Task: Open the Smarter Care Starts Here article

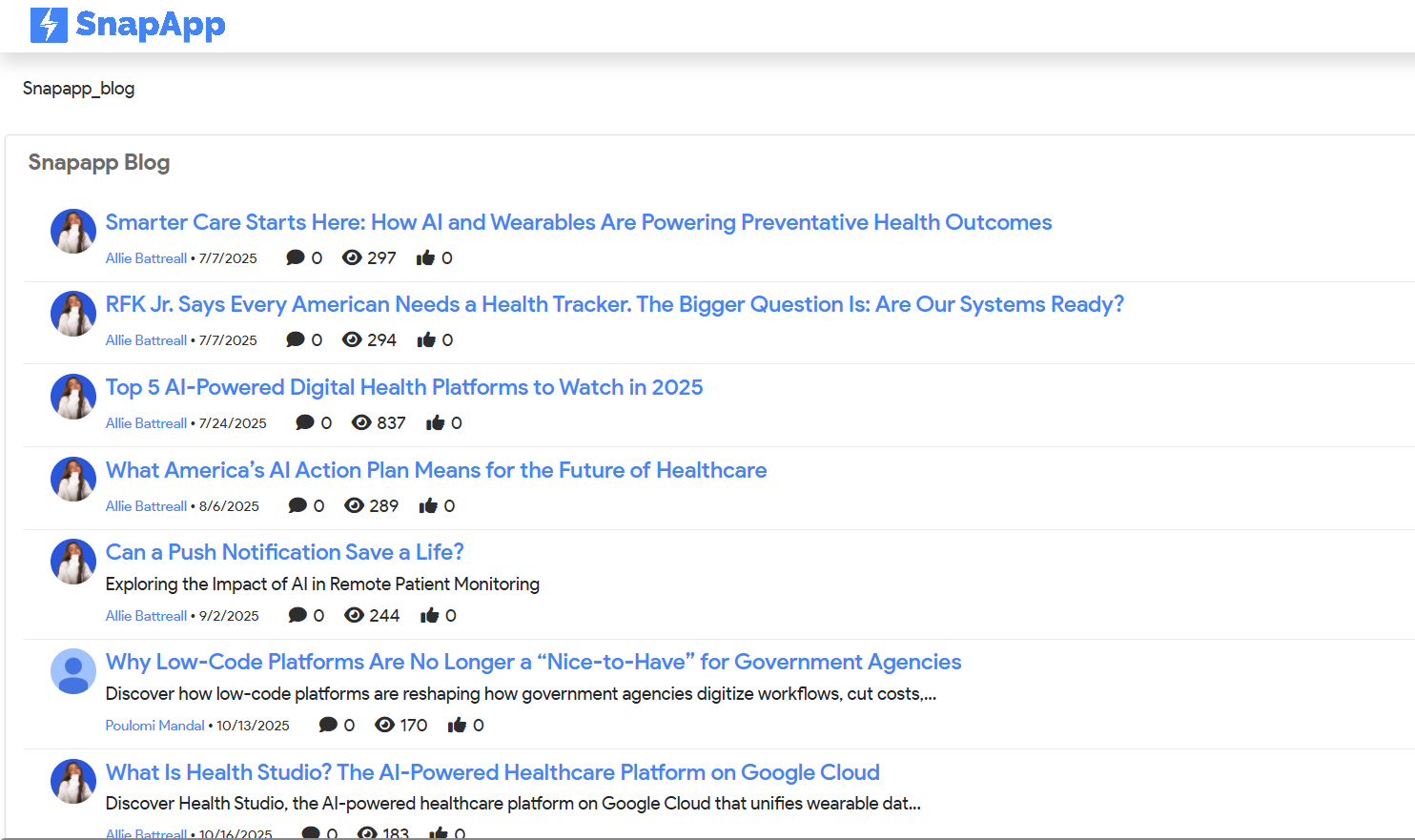Action: click(x=579, y=222)
